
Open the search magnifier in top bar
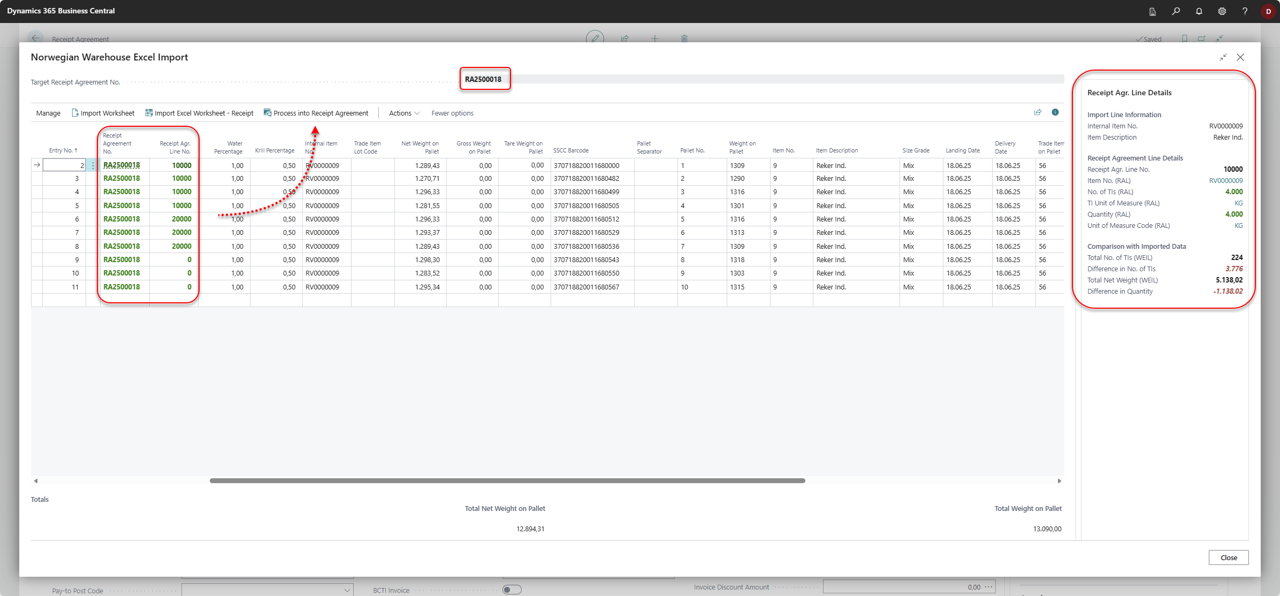pyautogui.click(x=1176, y=11)
